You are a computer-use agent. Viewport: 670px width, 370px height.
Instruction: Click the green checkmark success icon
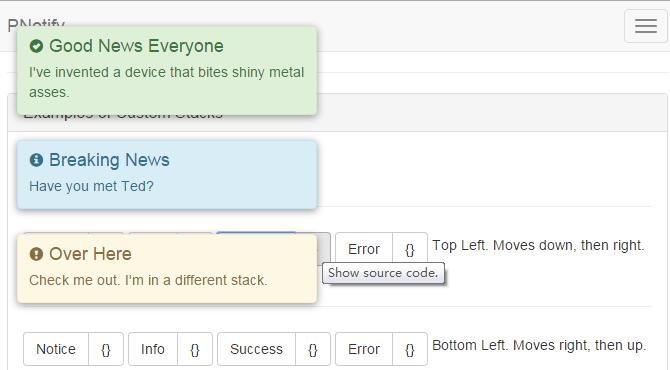36,46
